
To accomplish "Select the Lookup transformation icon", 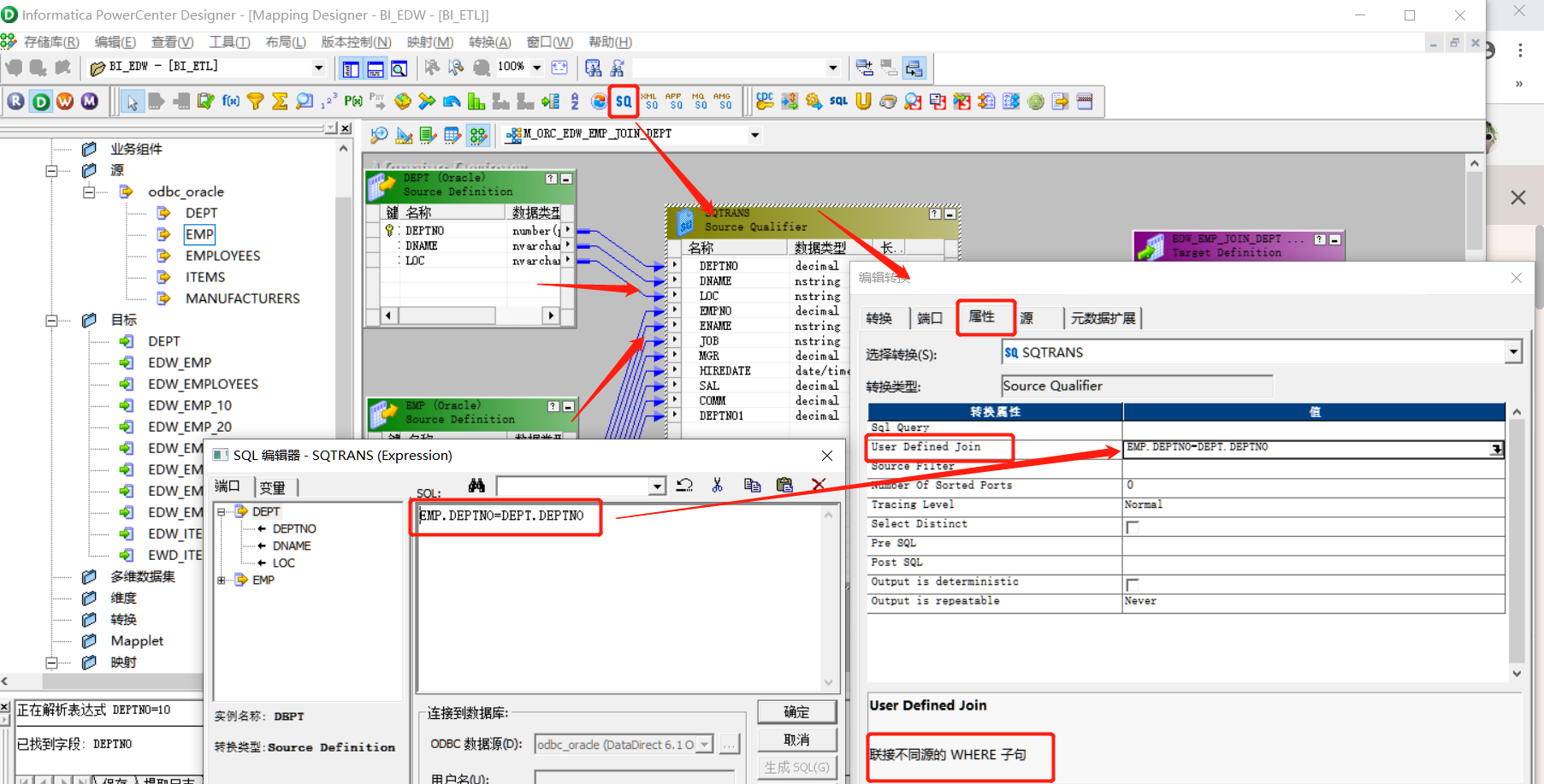I will click(x=304, y=101).
